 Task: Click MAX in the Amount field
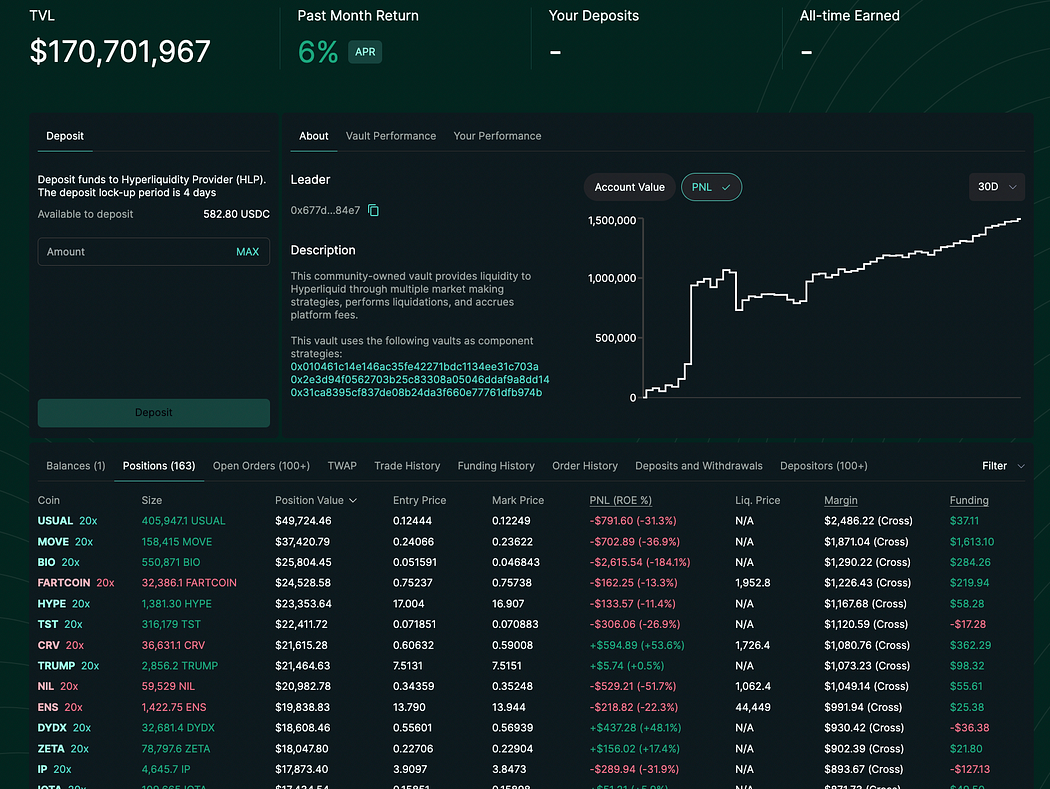pos(247,252)
